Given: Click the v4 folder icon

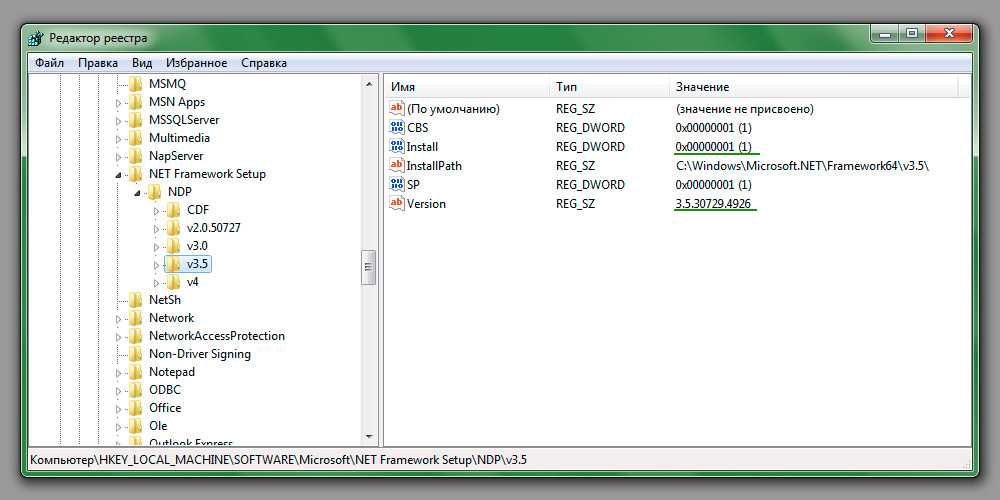Looking at the screenshot, I should pyautogui.click(x=174, y=282).
